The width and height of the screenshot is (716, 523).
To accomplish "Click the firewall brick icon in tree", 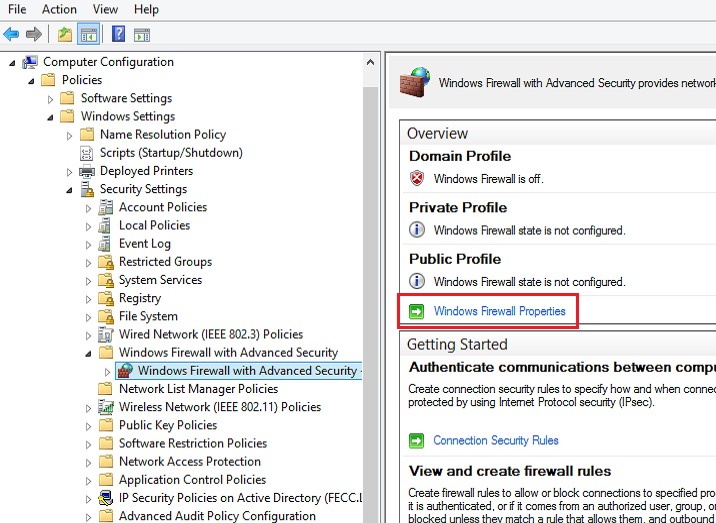I will pos(125,370).
